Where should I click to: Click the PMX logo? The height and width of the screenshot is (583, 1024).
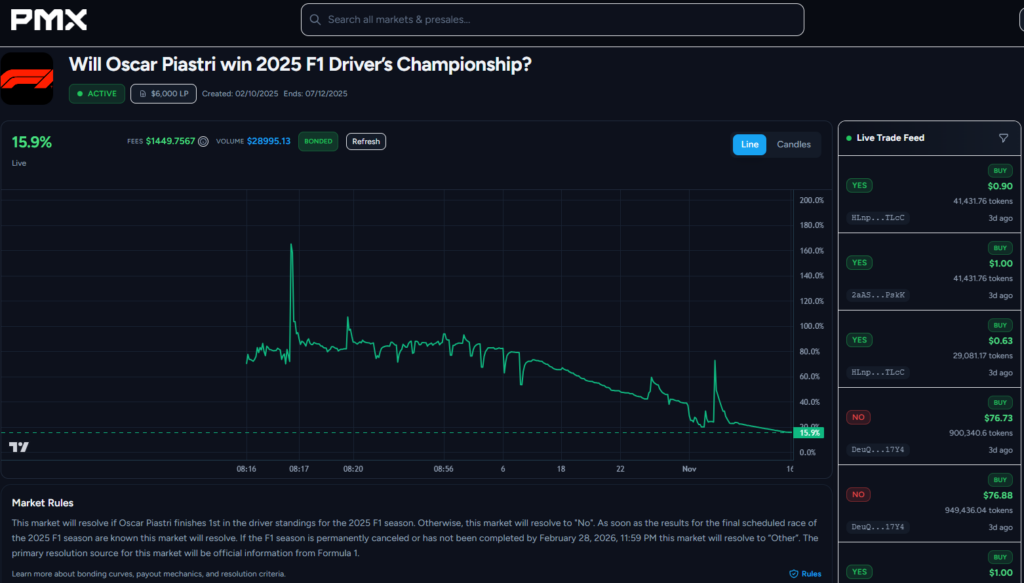tap(47, 19)
